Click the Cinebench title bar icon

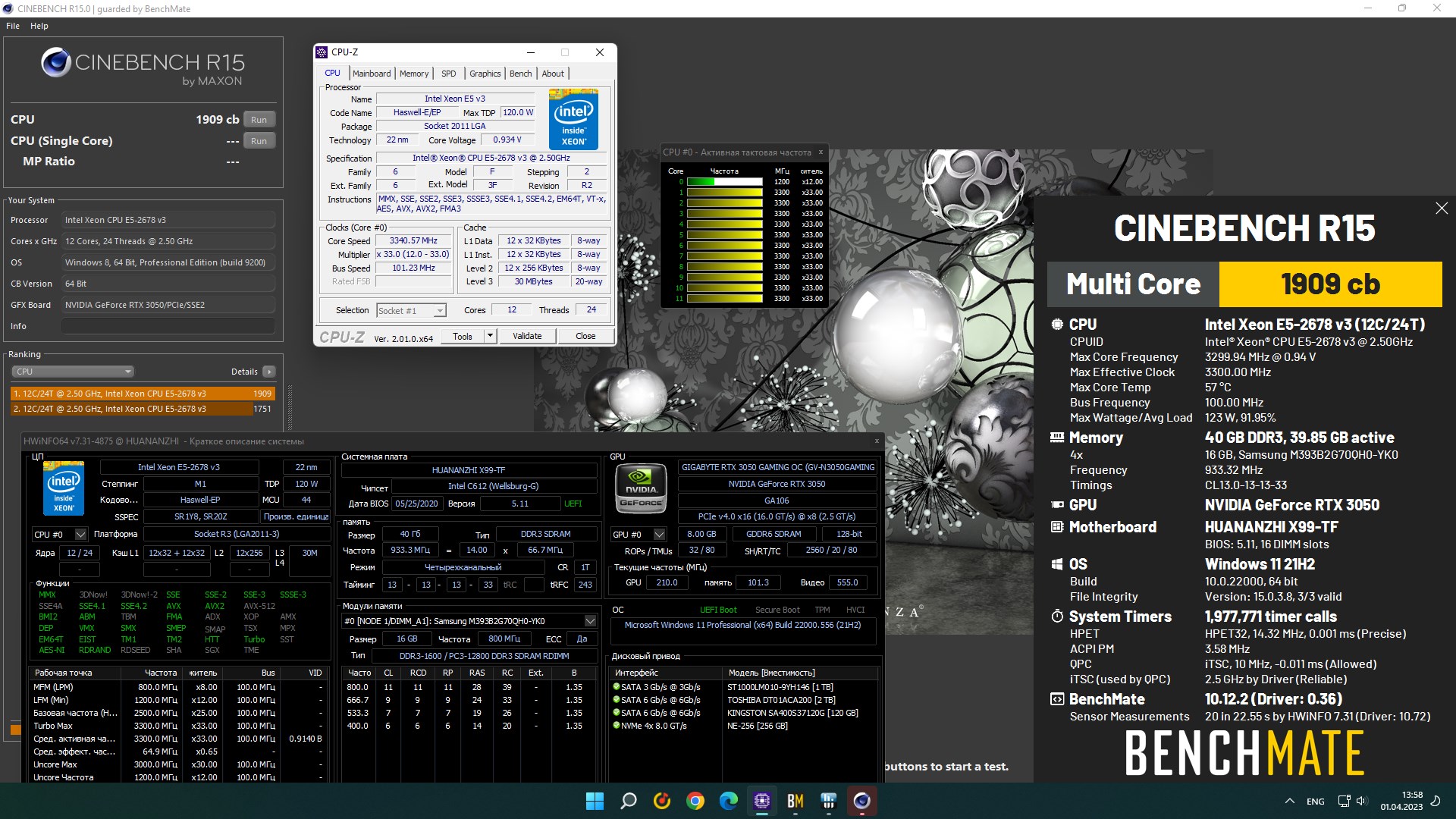coord(8,8)
